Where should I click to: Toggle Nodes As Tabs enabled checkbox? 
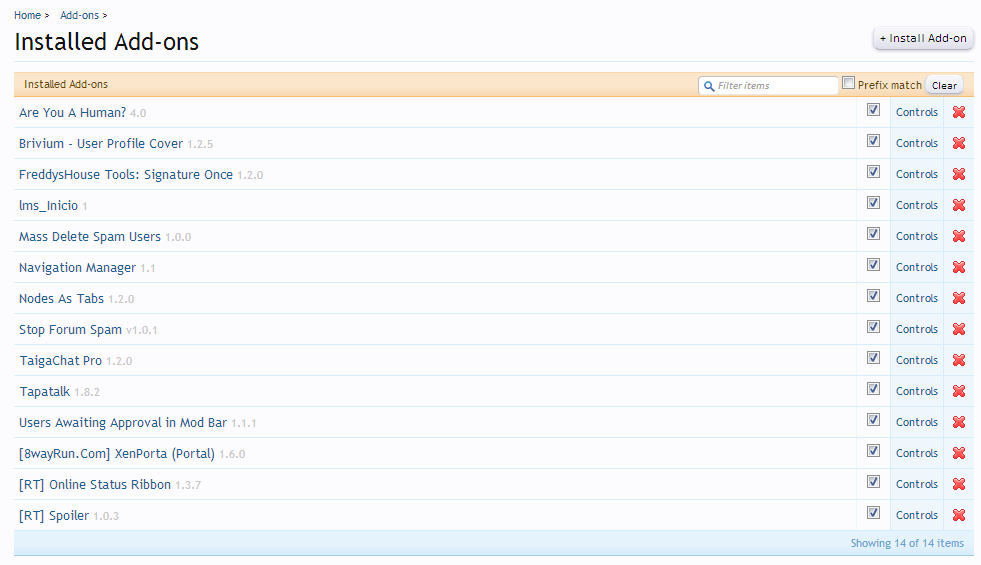[873, 296]
